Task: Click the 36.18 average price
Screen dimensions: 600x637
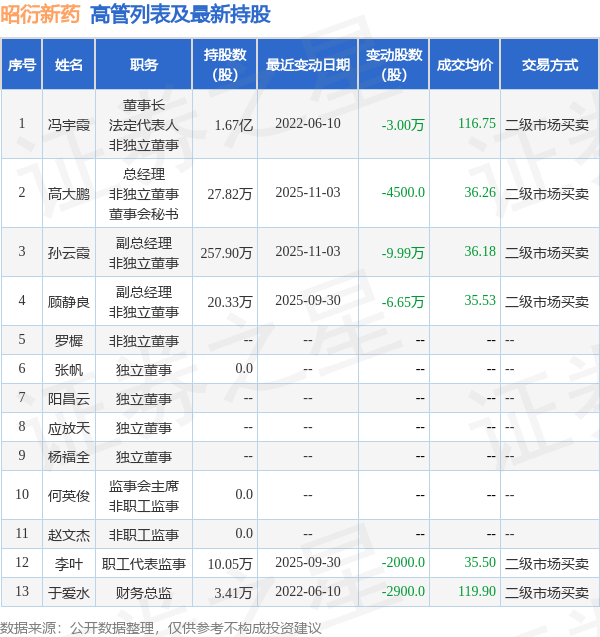Action: click(480, 251)
